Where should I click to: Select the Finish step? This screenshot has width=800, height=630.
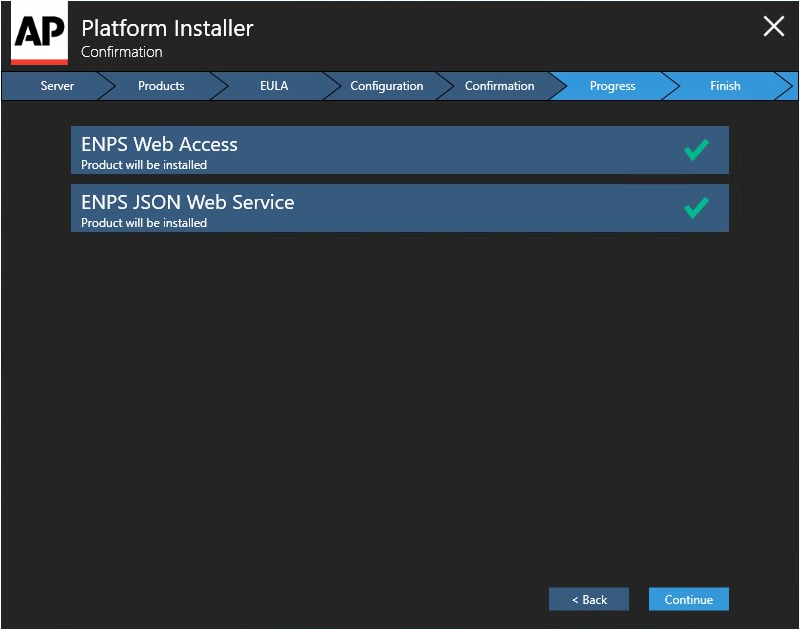click(x=725, y=86)
